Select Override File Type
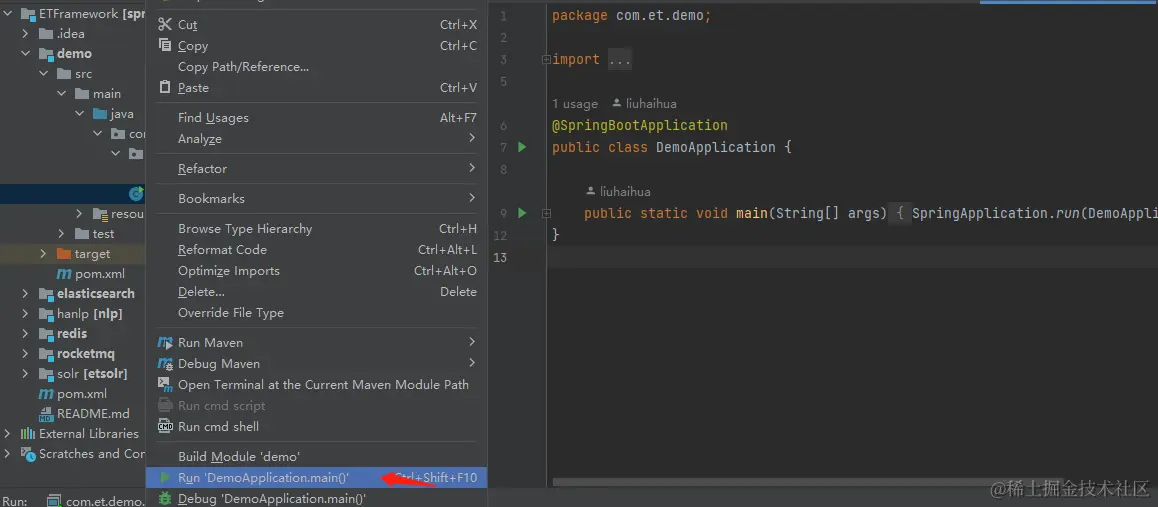The image size is (1158, 507). click(x=317, y=312)
